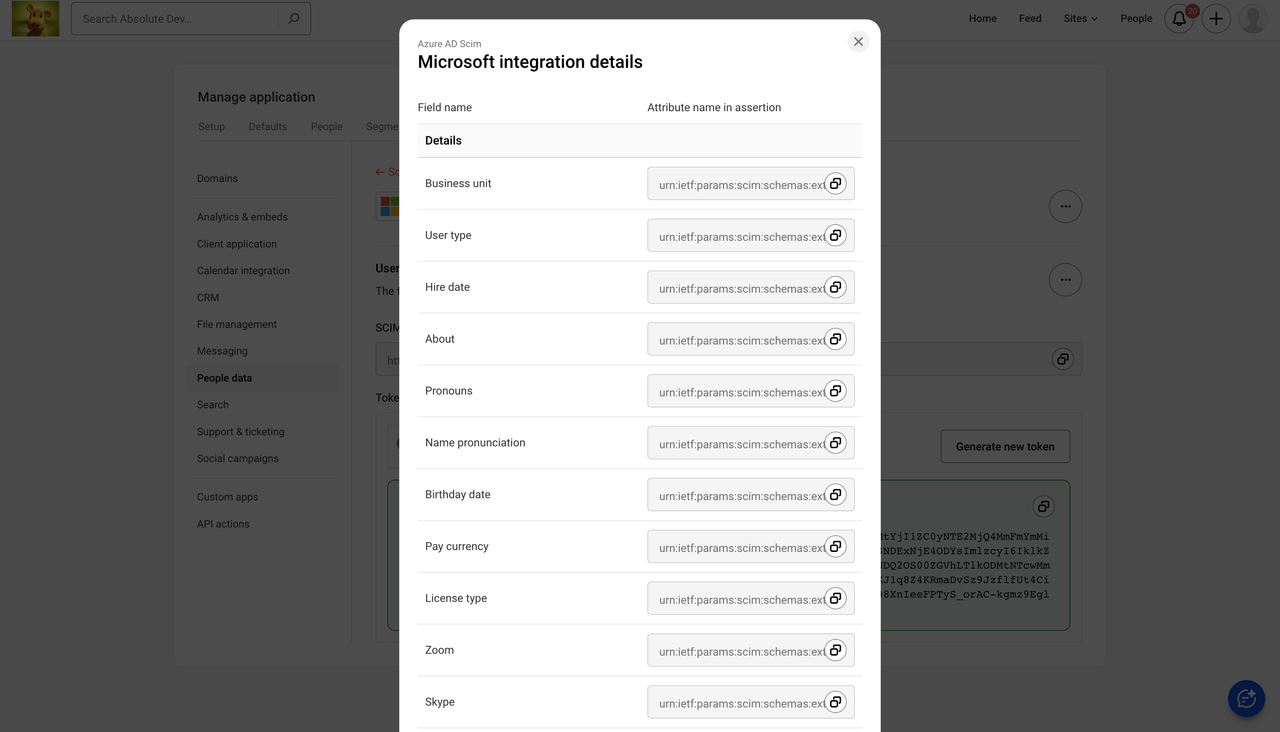This screenshot has width=1280, height=732.
Task: Copy the Business unit attribute name
Action: pyautogui.click(x=835, y=184)
